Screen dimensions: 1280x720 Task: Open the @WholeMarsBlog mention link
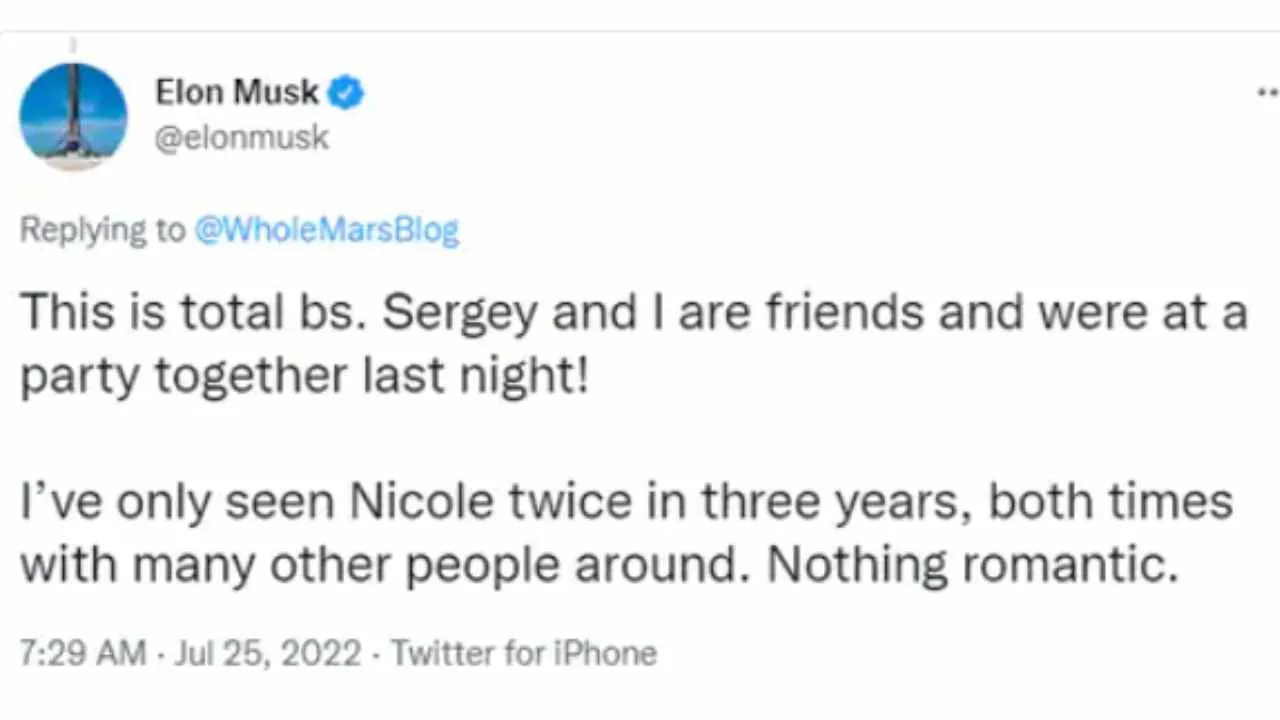pos(326,230)
